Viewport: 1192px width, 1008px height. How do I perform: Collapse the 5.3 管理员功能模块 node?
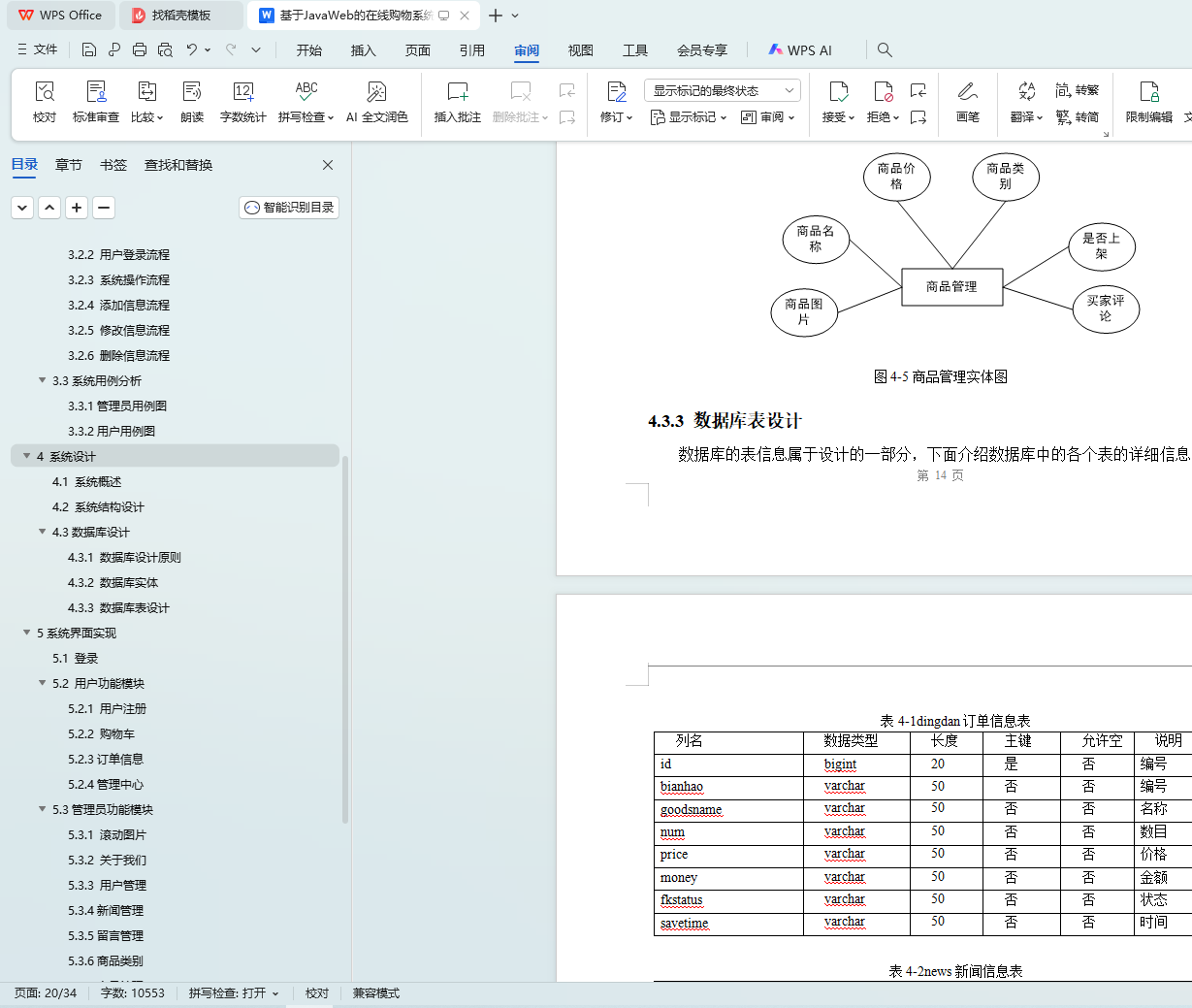pos(42,809)
